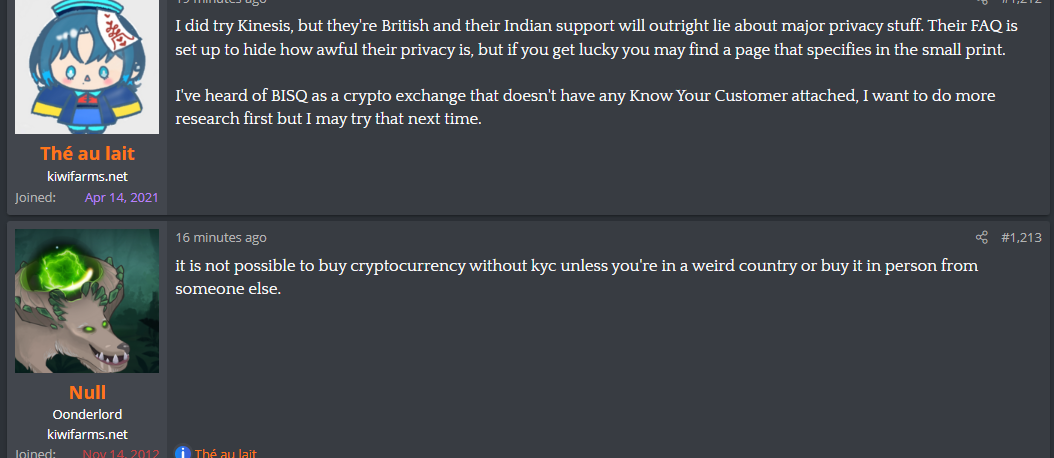This screenshot has width=1054, height=458.
Task: Click the Oonderlord user title under Null
Action: 87,414
